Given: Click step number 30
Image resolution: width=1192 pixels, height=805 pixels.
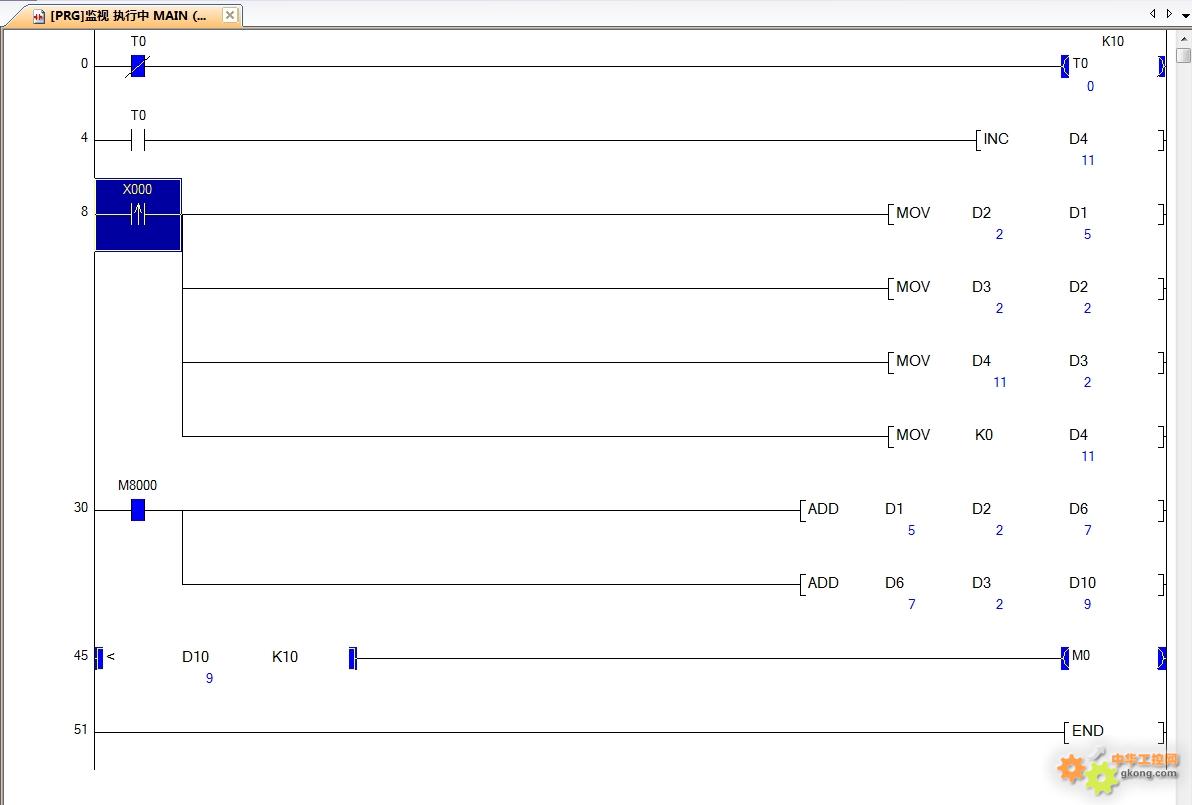Looking at the screenshot, I should [x=81, y=508].
